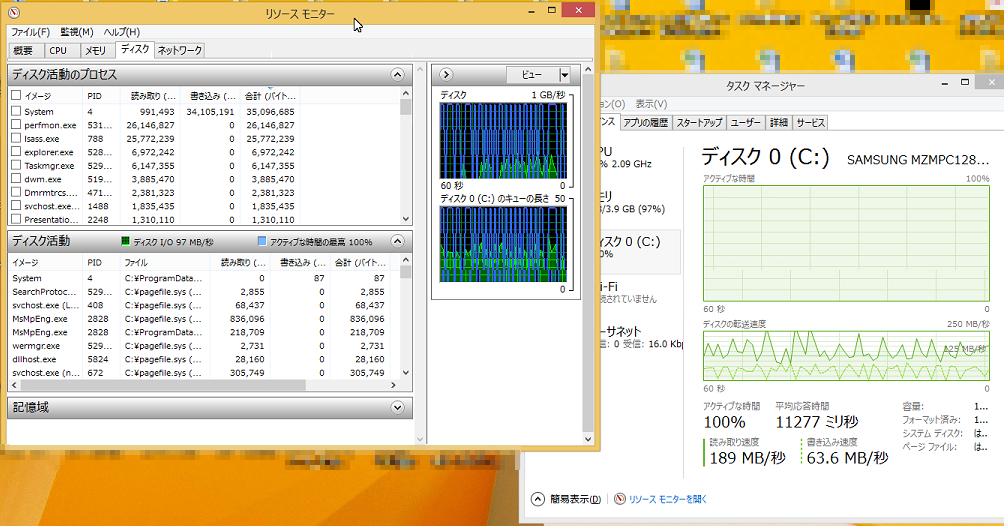The height and width of the screenshot is (526, 1004).
Task: Check the explorer.exe checkbox
Action: (x=16, y=151)
